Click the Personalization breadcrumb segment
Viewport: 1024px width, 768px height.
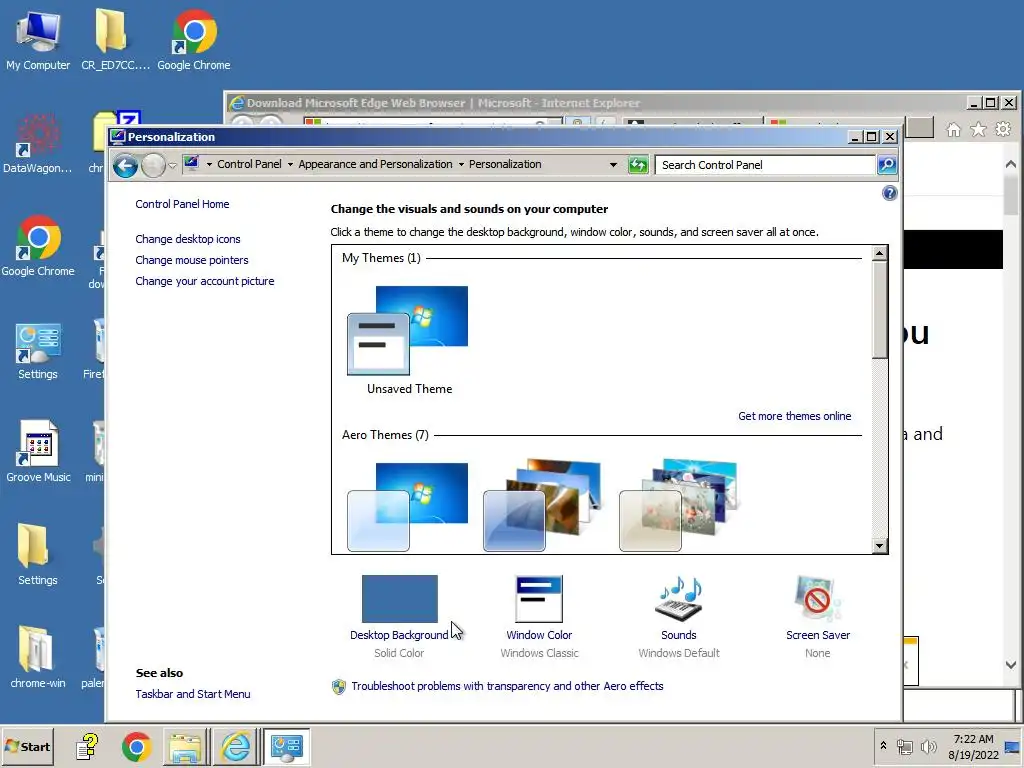click(505, 164)
